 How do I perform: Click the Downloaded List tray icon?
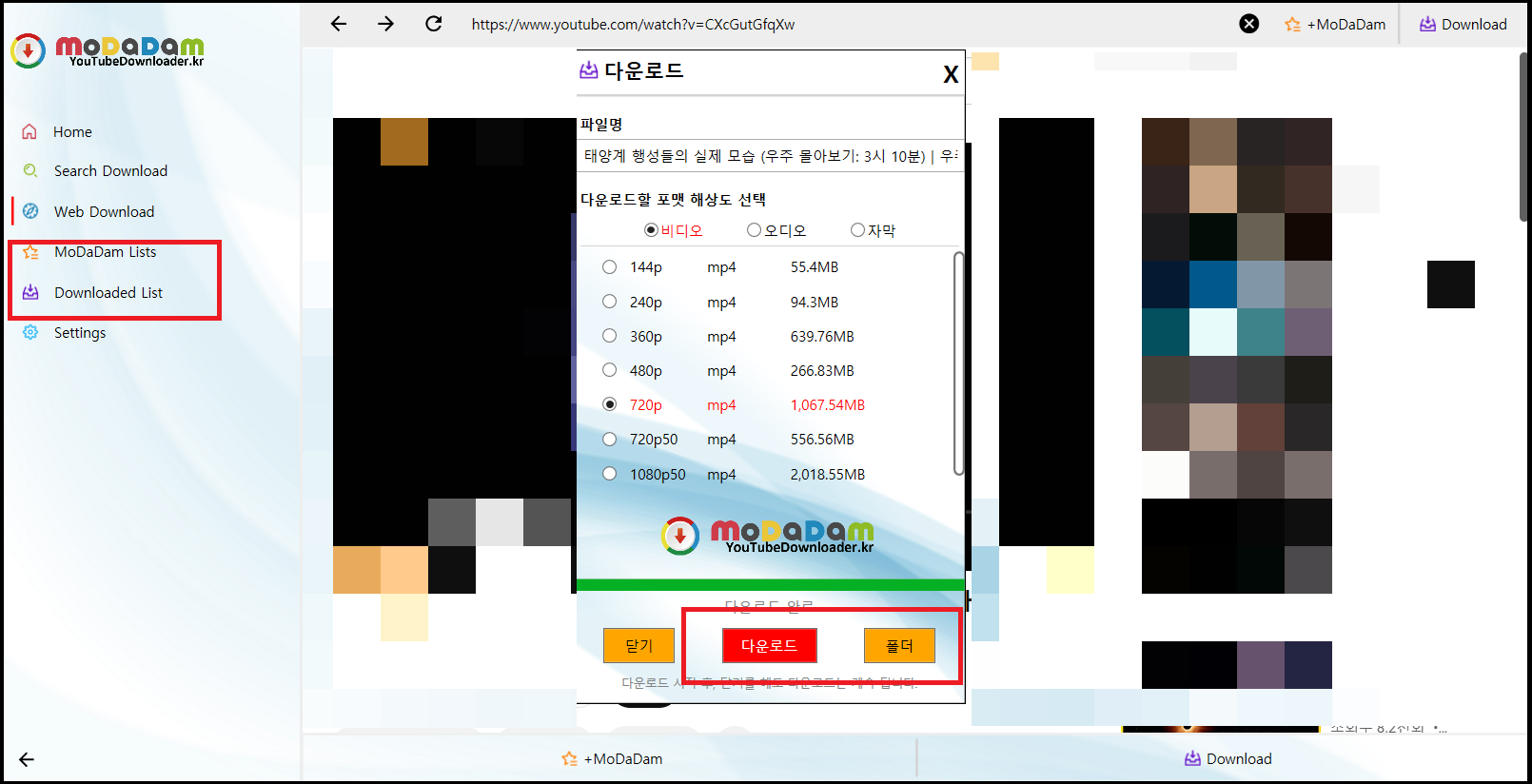[x=30, y=292]
